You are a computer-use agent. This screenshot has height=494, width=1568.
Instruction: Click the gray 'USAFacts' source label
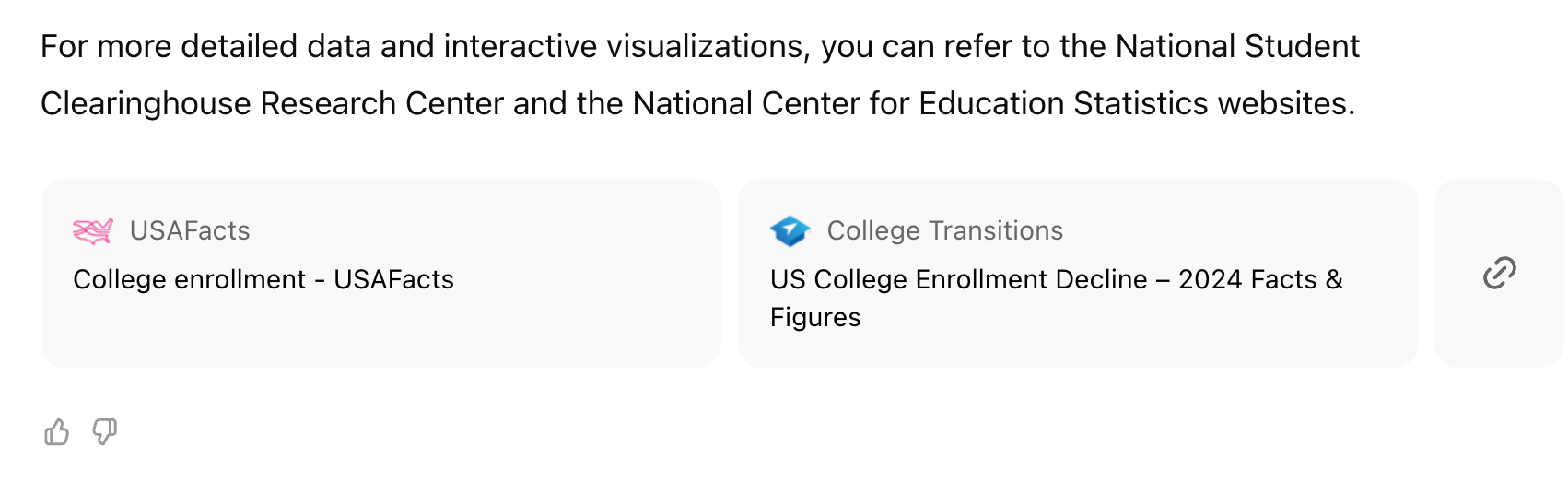(x=190, y=230)
